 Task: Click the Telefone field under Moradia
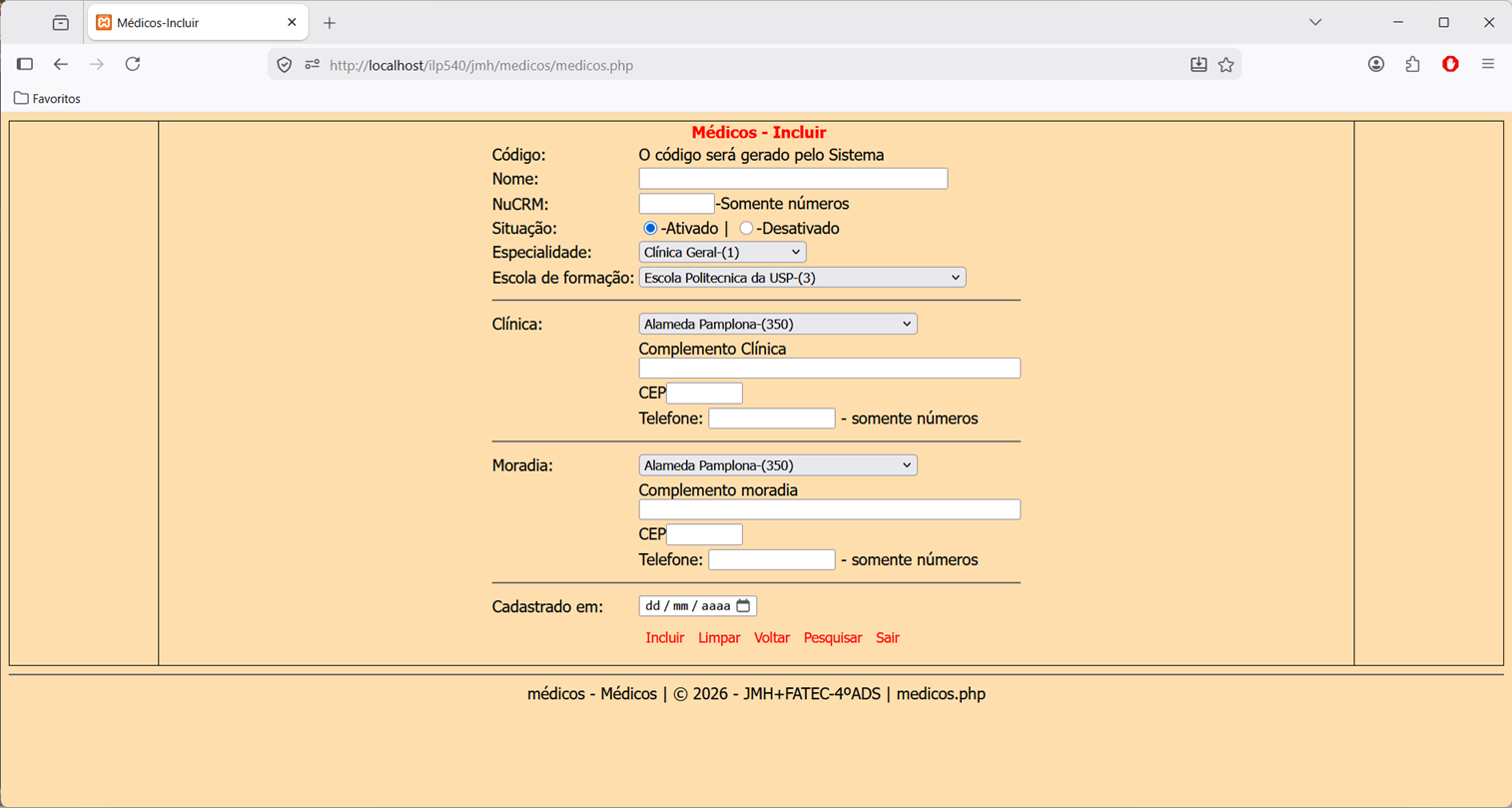[x=772, y=560]
